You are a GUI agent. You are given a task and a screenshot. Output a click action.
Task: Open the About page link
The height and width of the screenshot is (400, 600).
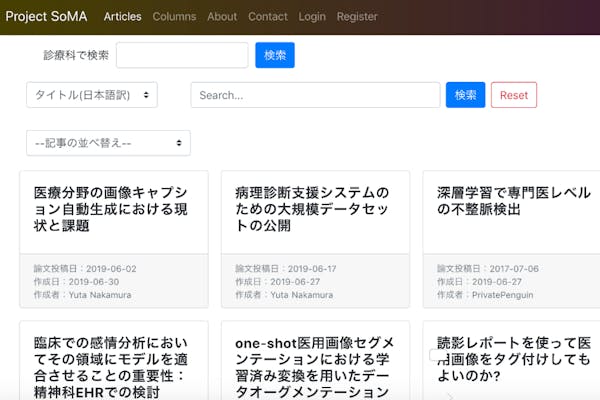(x=222, y=16)
